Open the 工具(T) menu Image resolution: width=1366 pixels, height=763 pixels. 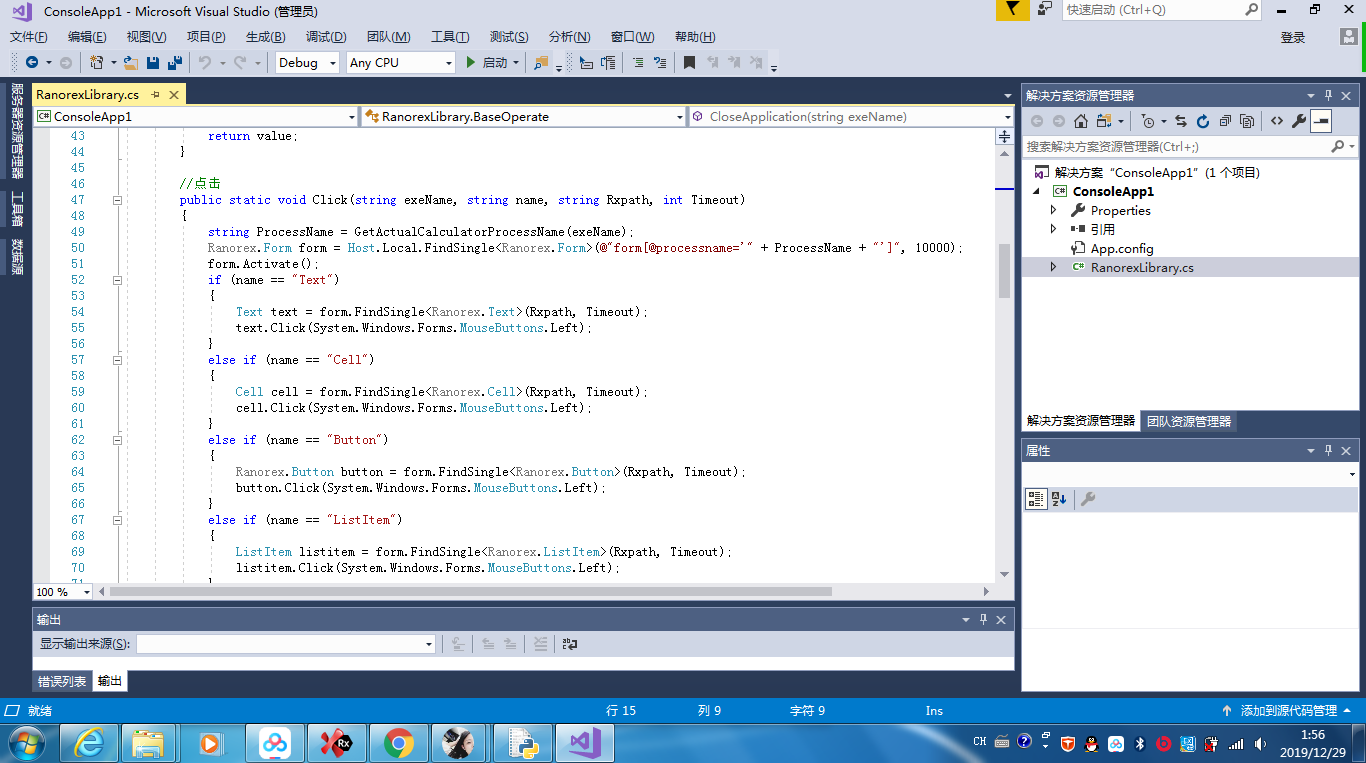click(x=450, y=37)
